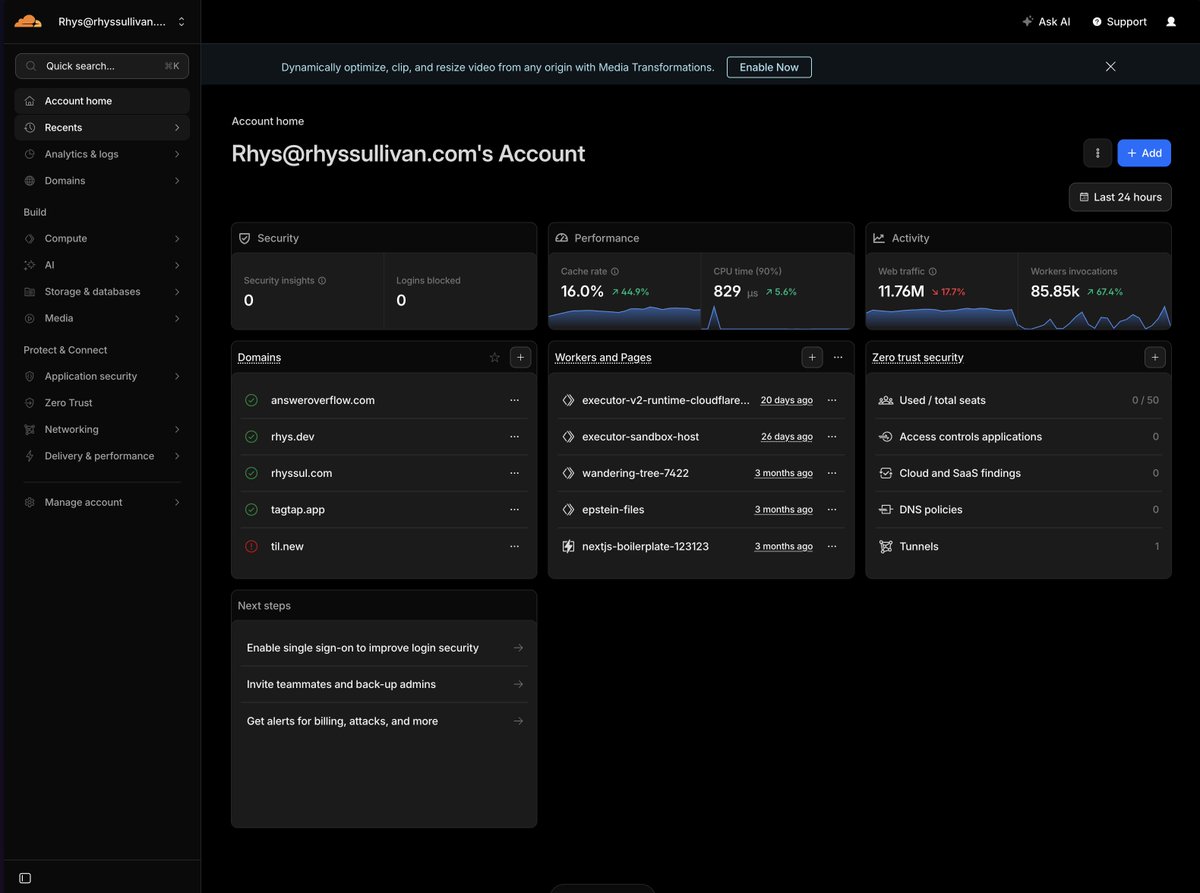The image size is (1200, 893).
Task: Click Zero trust security plus icon
Action: (1154, 357)
